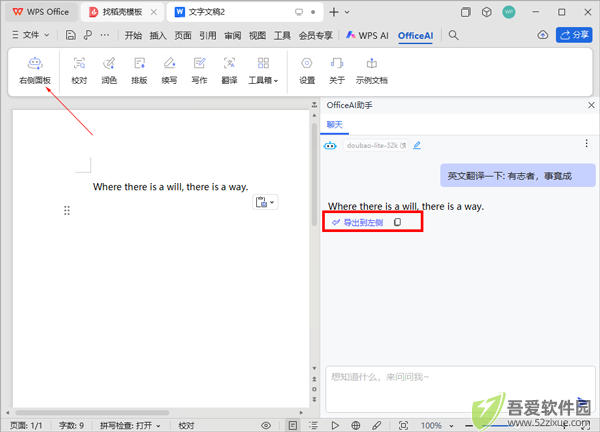
Task: Open the 文件 file menu
Action: pos(31,35)
